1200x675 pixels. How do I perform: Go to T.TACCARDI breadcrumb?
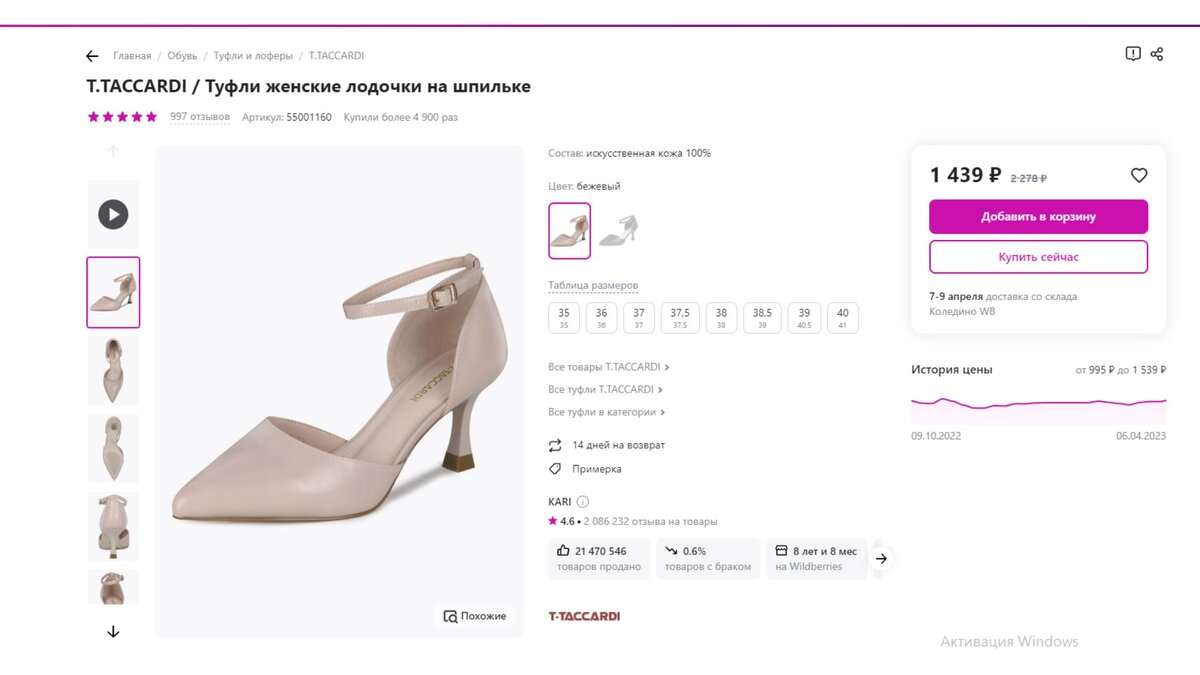click(336, 56)
